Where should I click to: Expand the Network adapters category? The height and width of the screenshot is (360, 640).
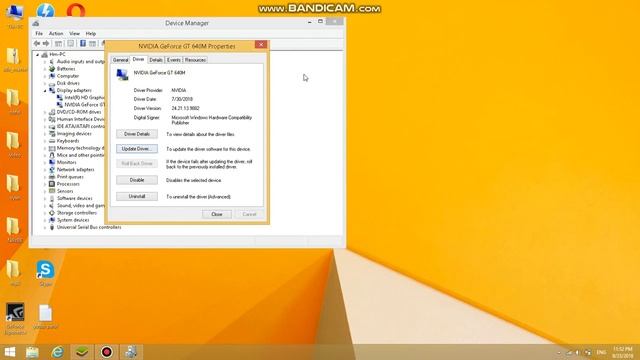pyautogui.click(x=45, y=169)
